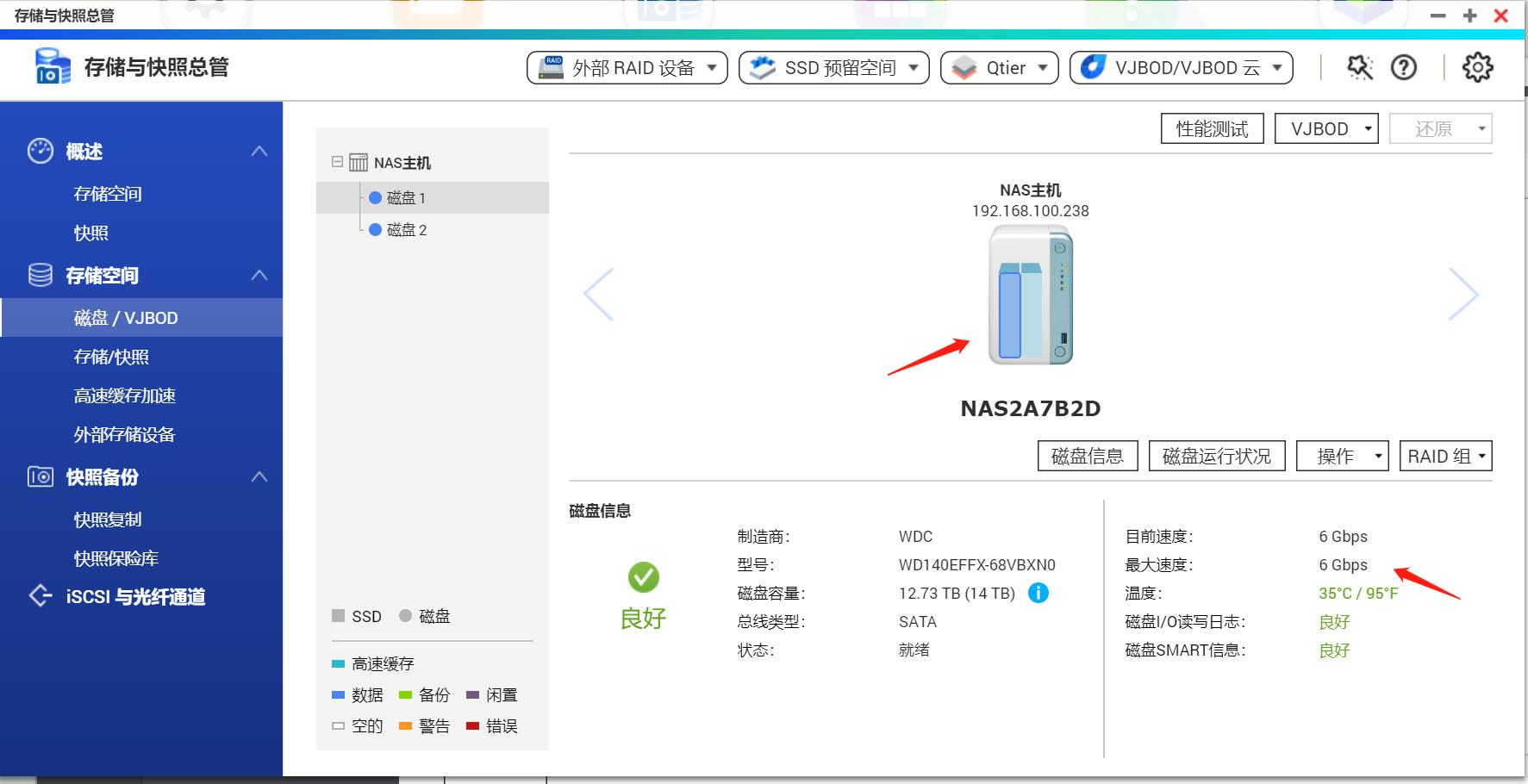Click the 存储与快照总管 app logo
Screen dimensions: 1528x784
click(52, 65)
